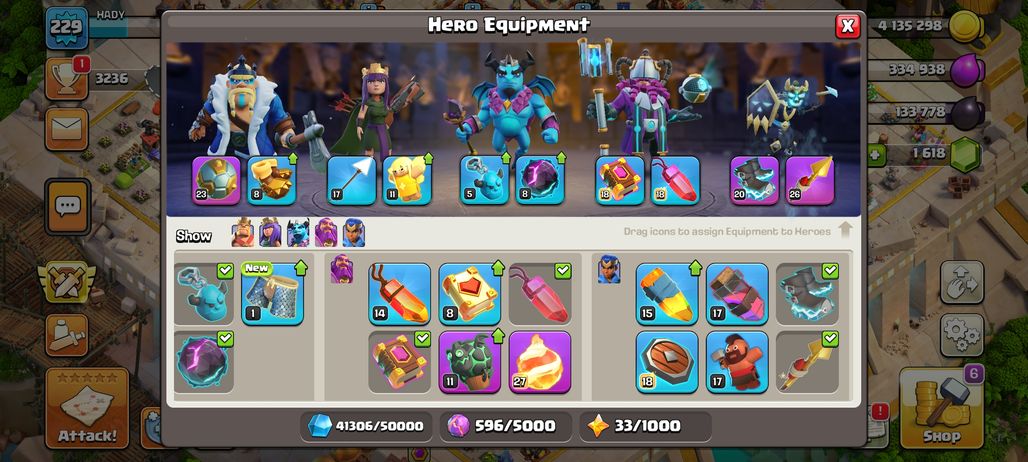This screenshot has width=1028, height=462.
Task: Select the New Metal Pants equipment
Action: [272, 294]
